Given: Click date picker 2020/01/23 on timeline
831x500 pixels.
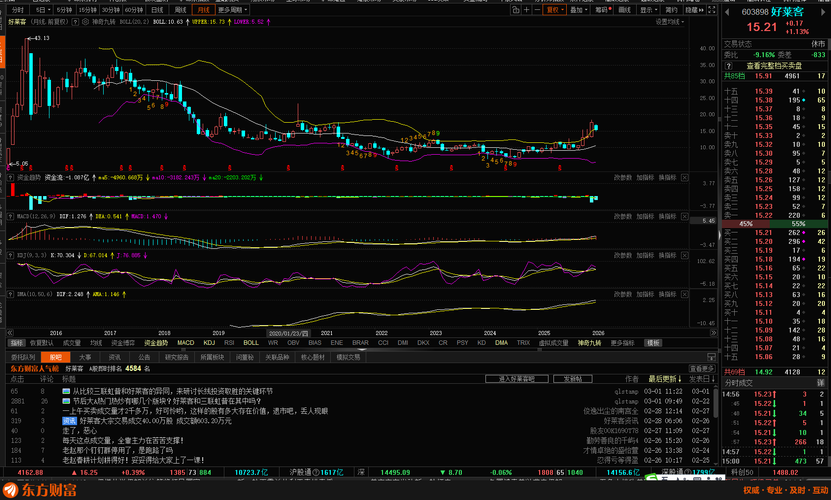Looking at the screenshot, I should coord(290,333).
